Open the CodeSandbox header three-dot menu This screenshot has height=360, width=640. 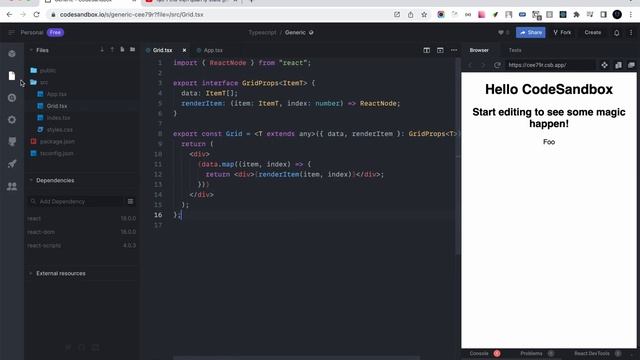pos(631,33)
